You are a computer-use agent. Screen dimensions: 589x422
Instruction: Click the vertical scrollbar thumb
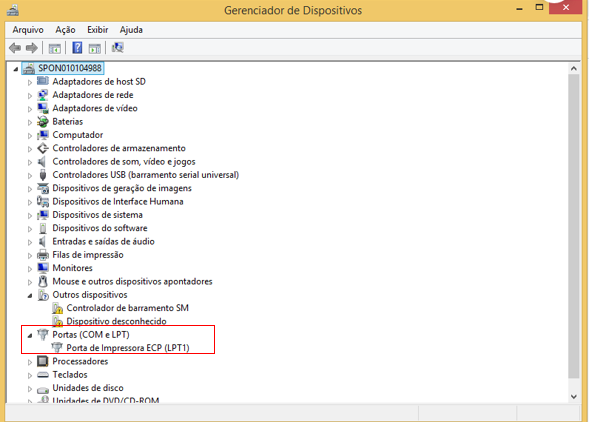click(573, 226)
